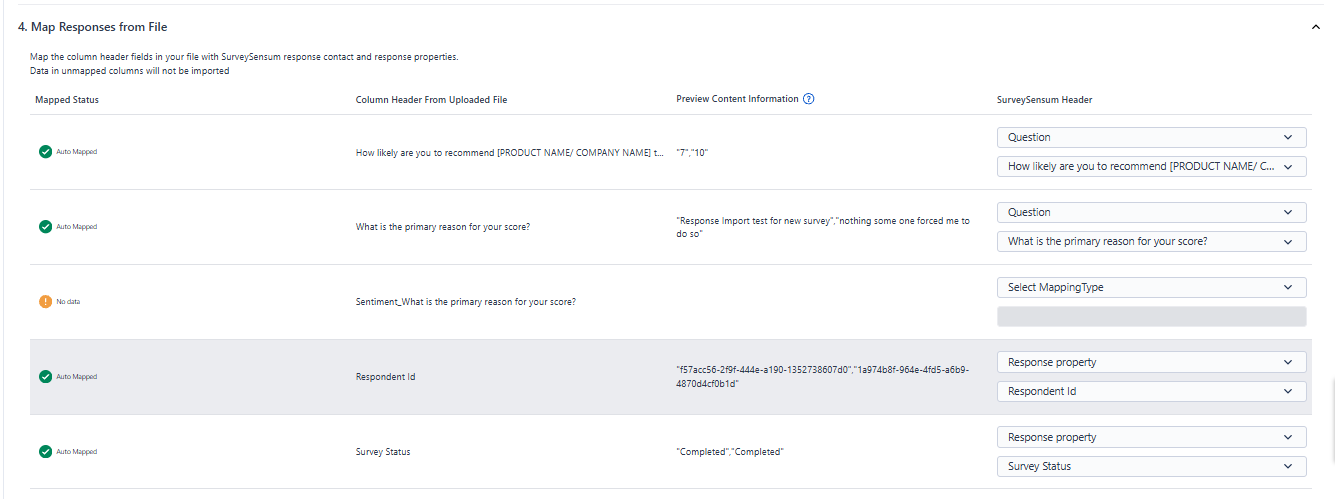
Task: Click the orange No data warning icon
Action: [45, 302]
